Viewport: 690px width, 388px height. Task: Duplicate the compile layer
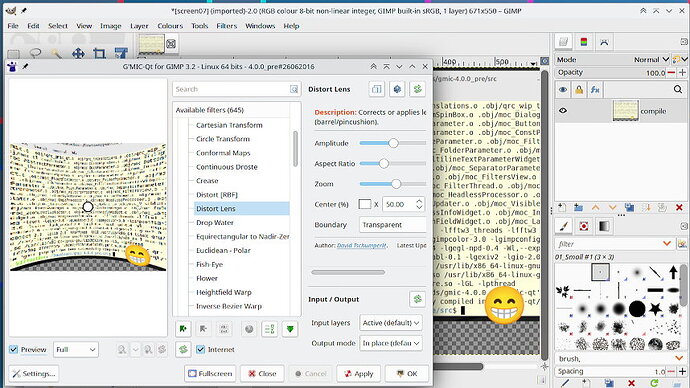point(629,207)
